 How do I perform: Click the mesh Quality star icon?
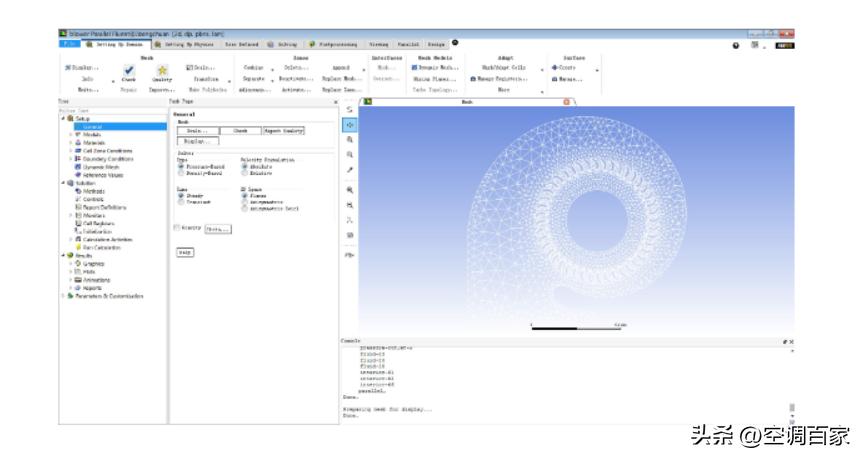tap(162, 68)
